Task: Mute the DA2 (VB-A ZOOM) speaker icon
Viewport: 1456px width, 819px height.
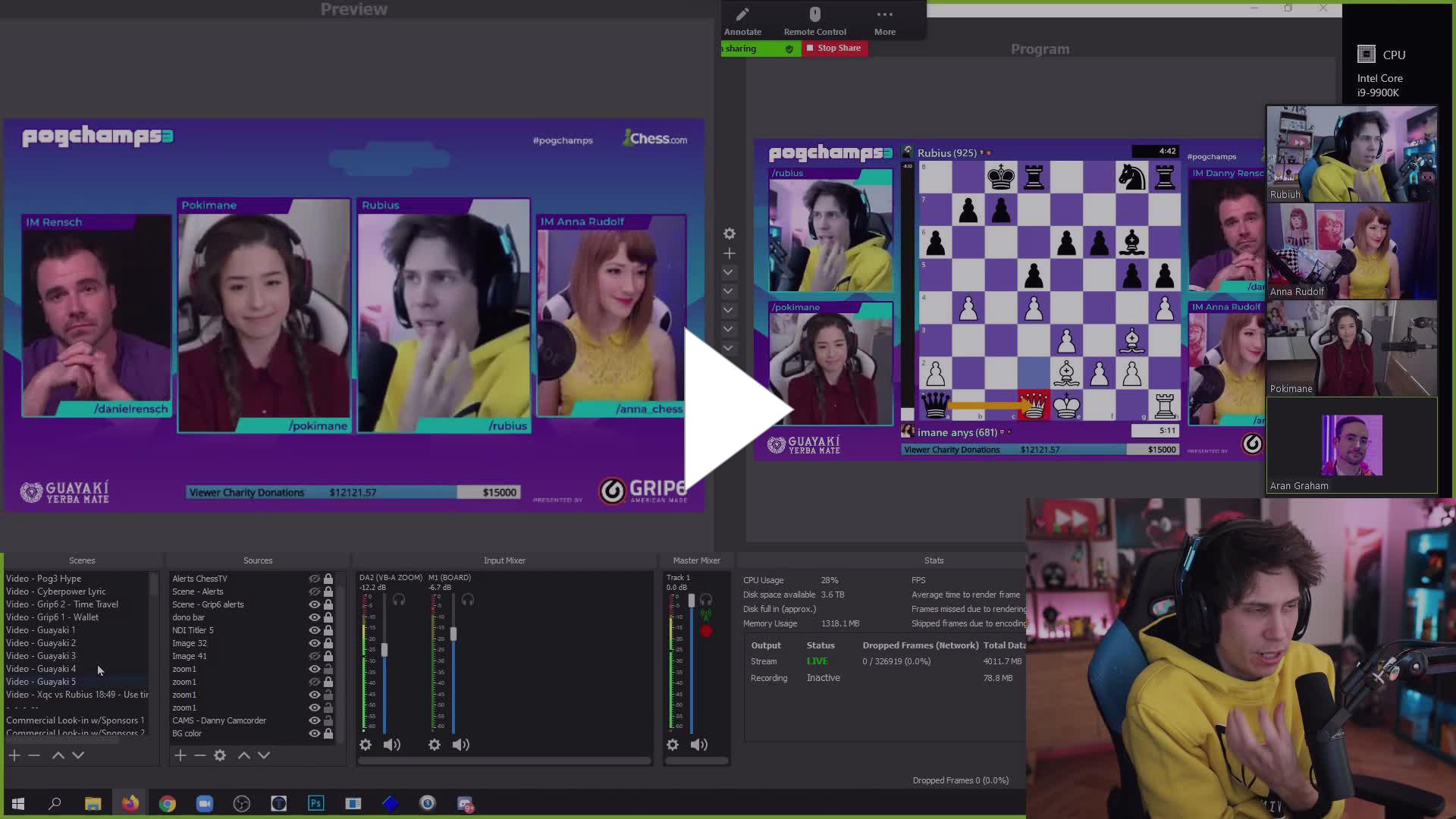Action: click(x=391, y=745)
